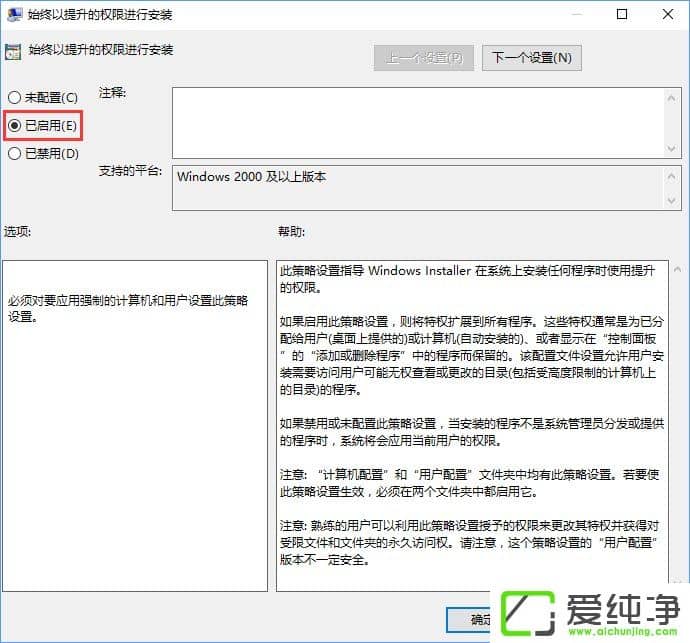Set policy to 已禁用(D)

(x=14, y=153)
